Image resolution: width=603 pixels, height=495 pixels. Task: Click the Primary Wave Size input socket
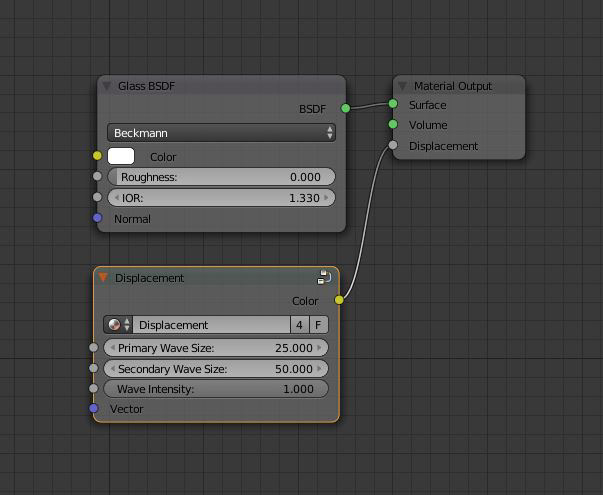coord(93,347)
